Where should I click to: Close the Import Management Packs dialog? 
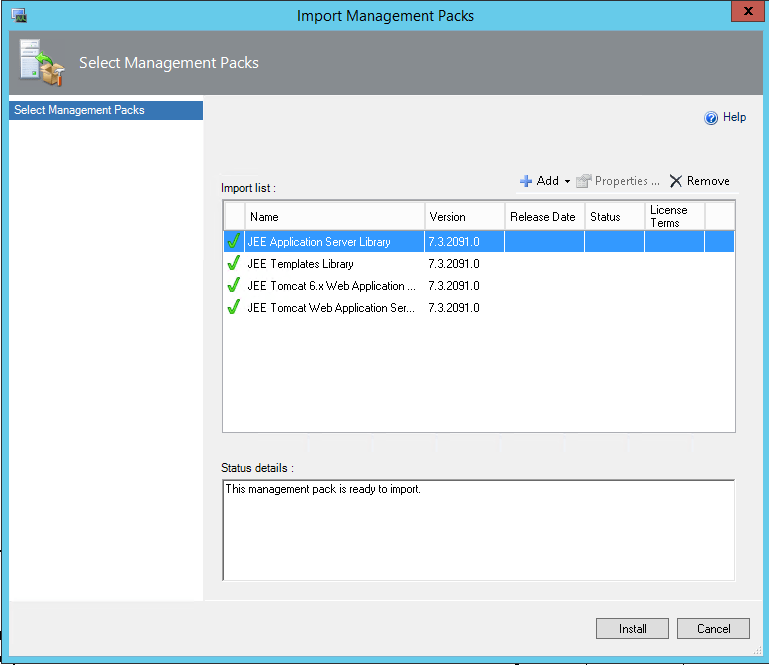point(748,11)
